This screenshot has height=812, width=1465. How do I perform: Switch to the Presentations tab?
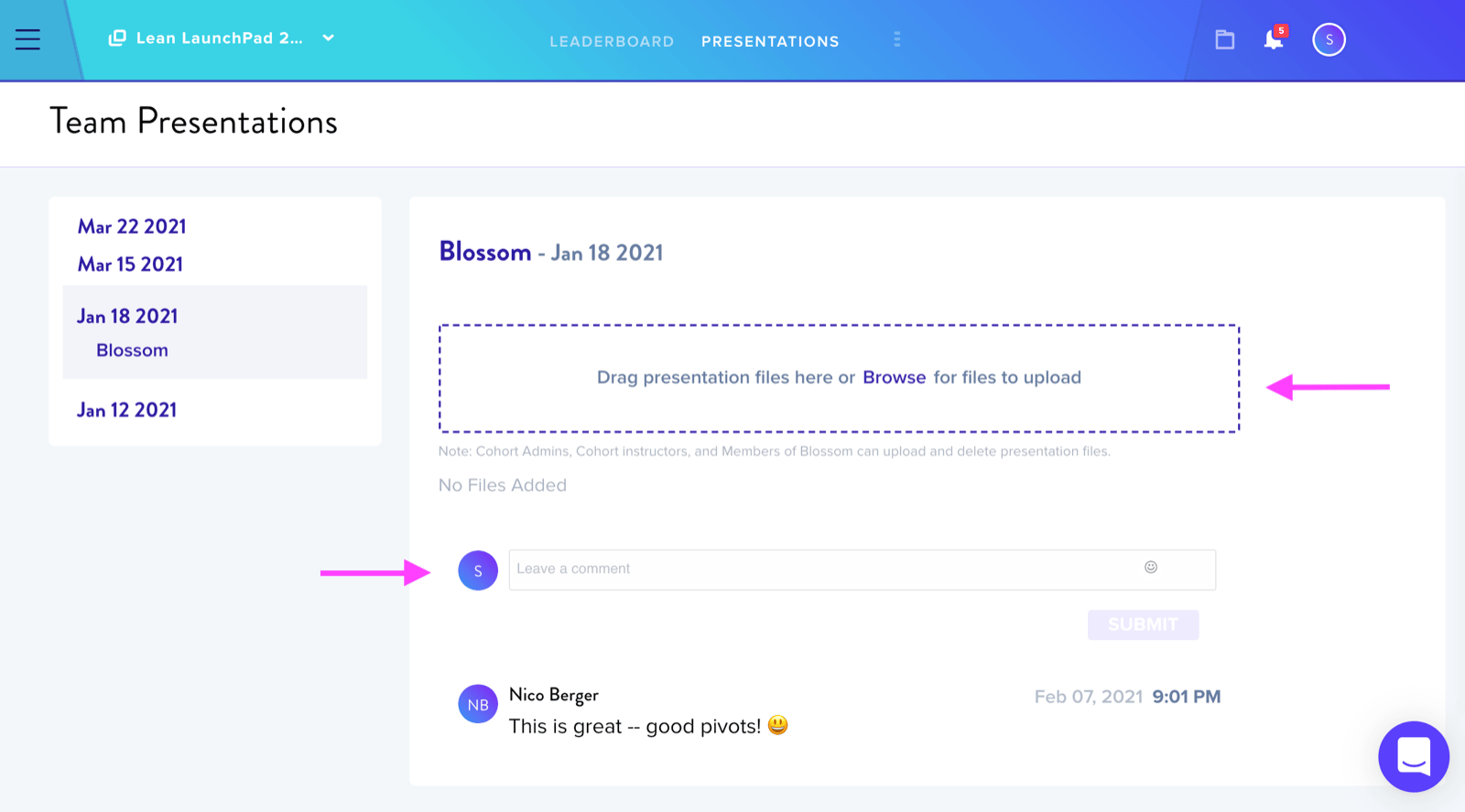(x=770, y=41)
